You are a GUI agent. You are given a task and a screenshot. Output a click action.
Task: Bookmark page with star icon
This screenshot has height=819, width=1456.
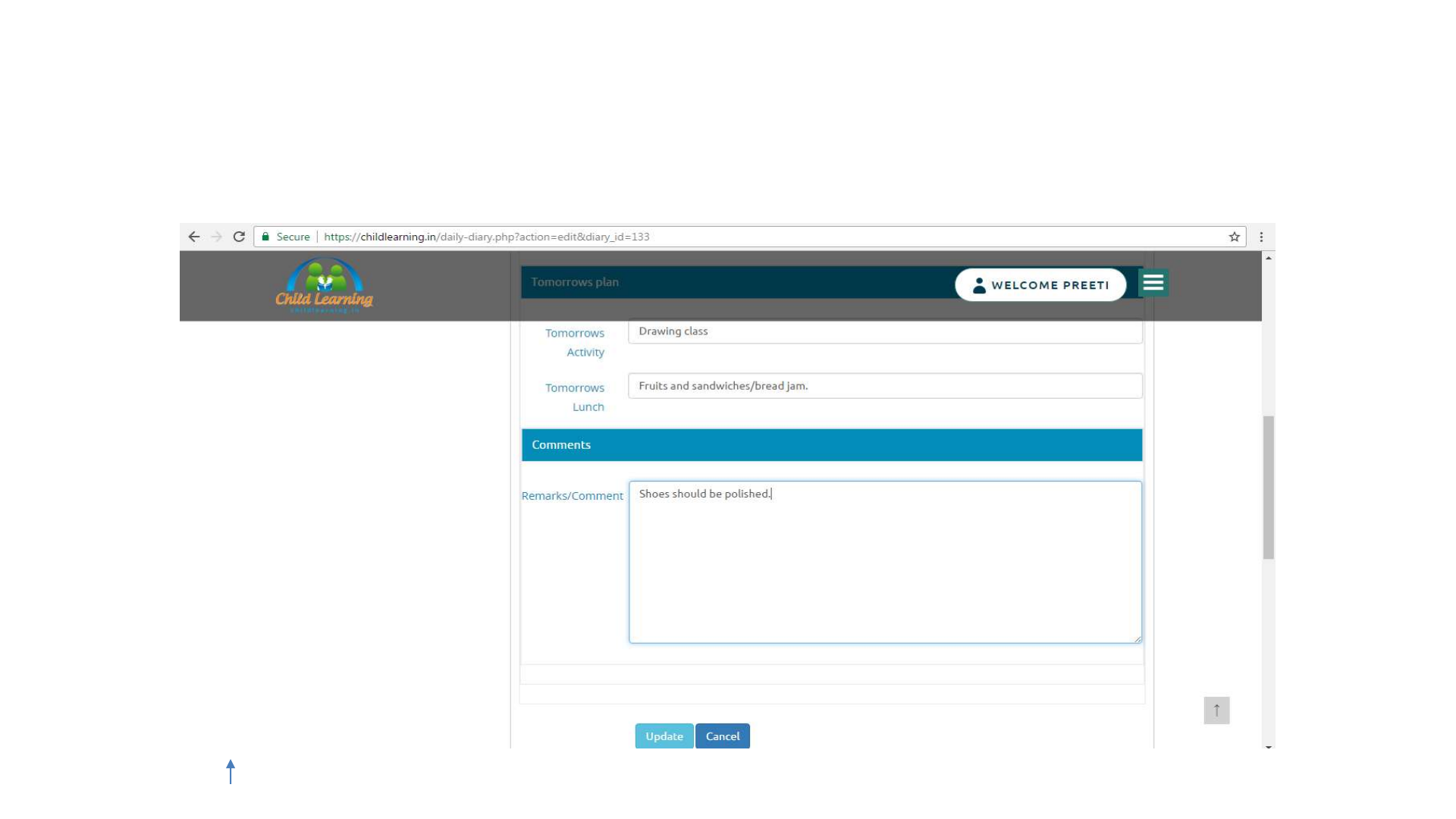(x=1235, y=237)
